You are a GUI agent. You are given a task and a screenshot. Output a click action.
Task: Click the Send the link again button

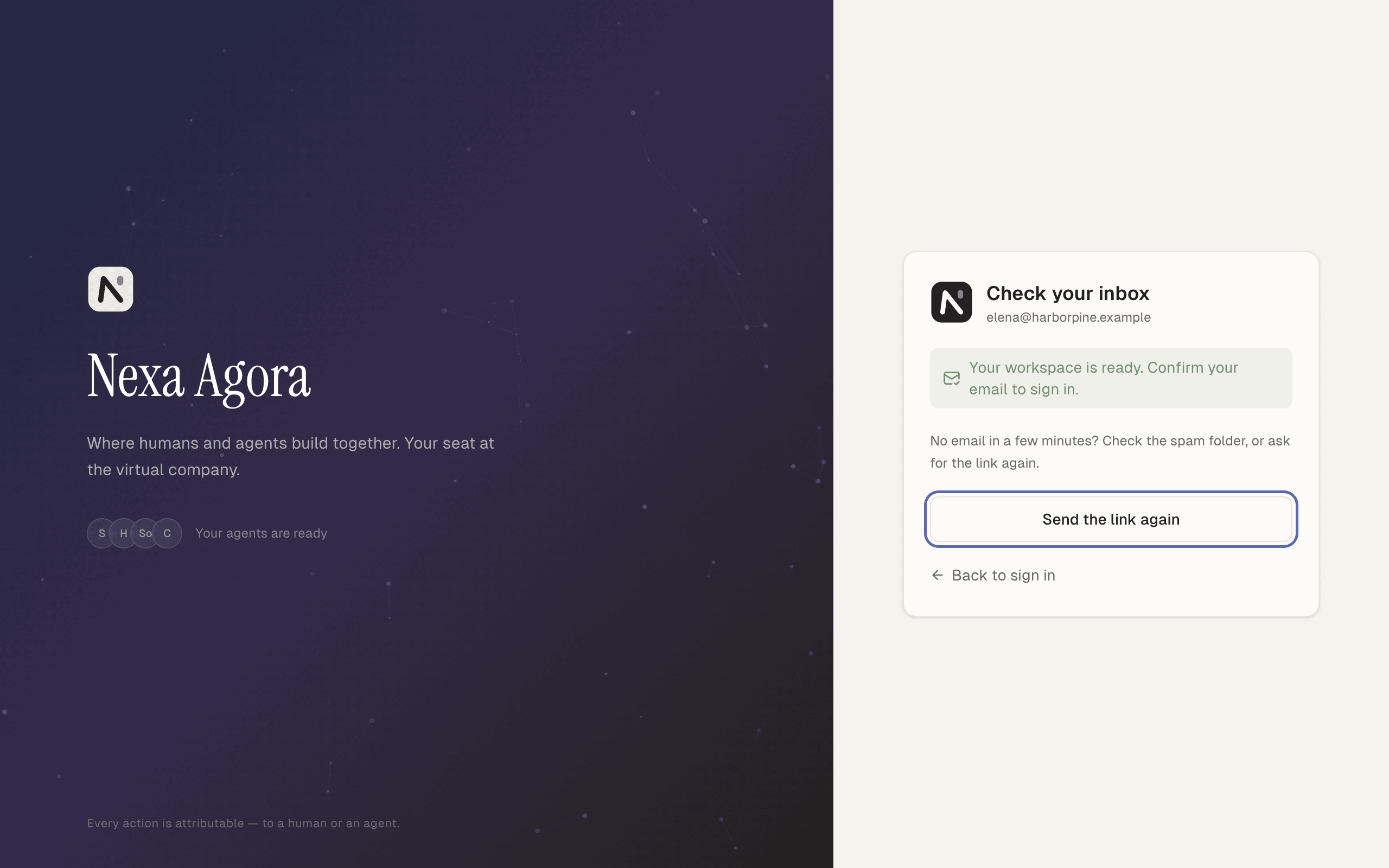point(1111,519)
